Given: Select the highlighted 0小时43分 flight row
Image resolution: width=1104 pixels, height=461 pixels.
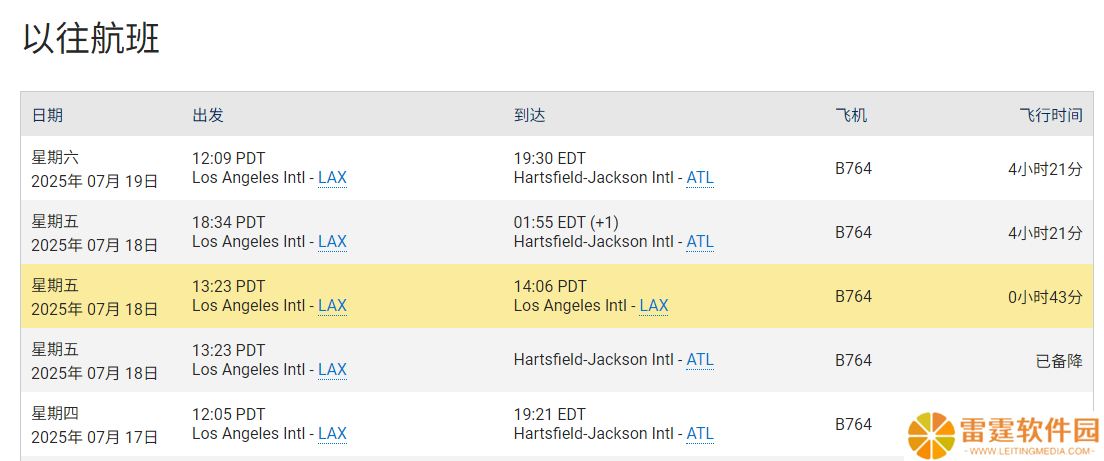Looking at the screenshot, I should coord(556,296).
